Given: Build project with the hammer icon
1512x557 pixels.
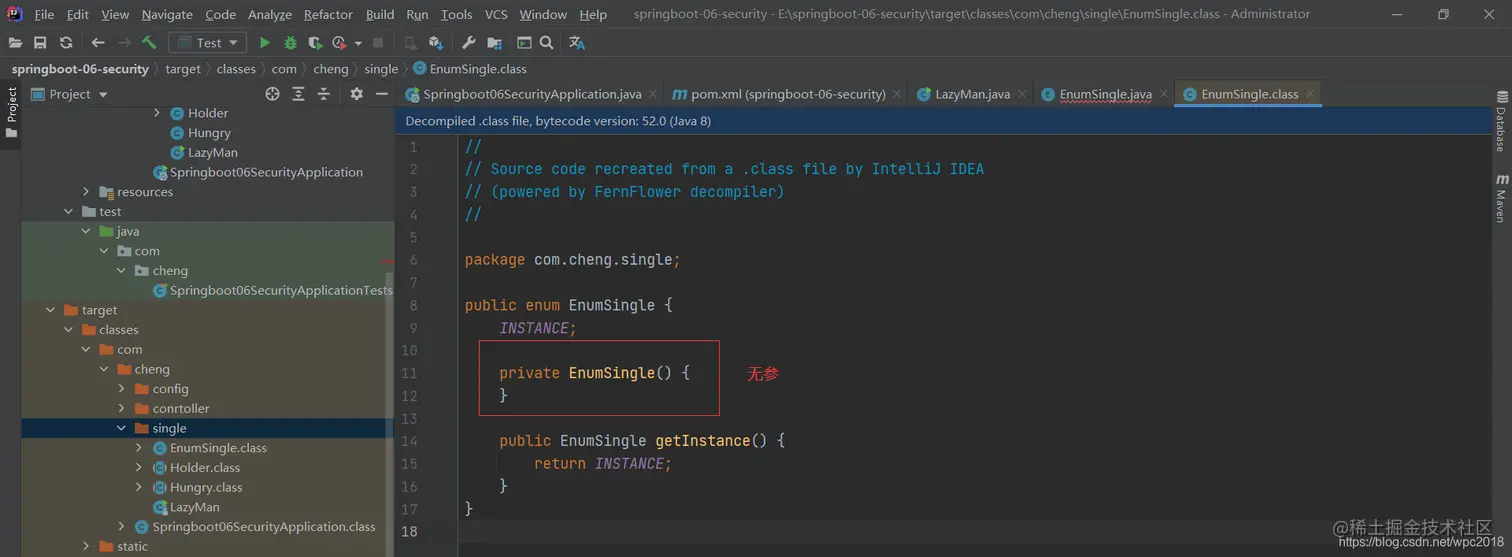Looking at the screenshot, I should pyautogui.click(x=149, y=43).
